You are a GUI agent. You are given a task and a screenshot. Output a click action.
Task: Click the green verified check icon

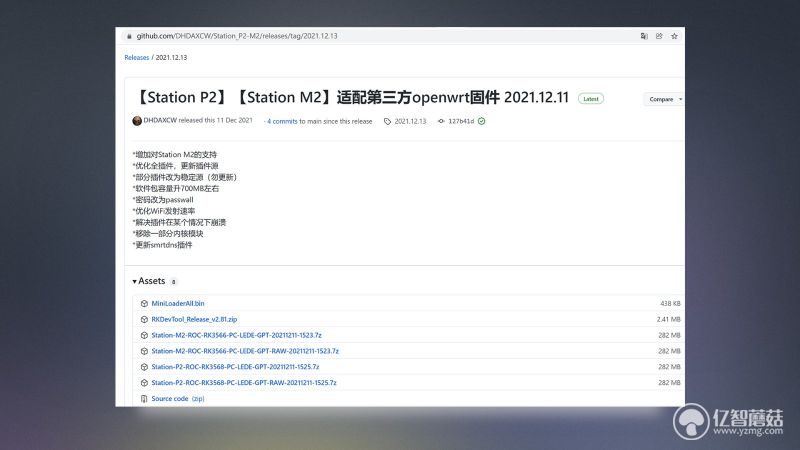(482, 121)
